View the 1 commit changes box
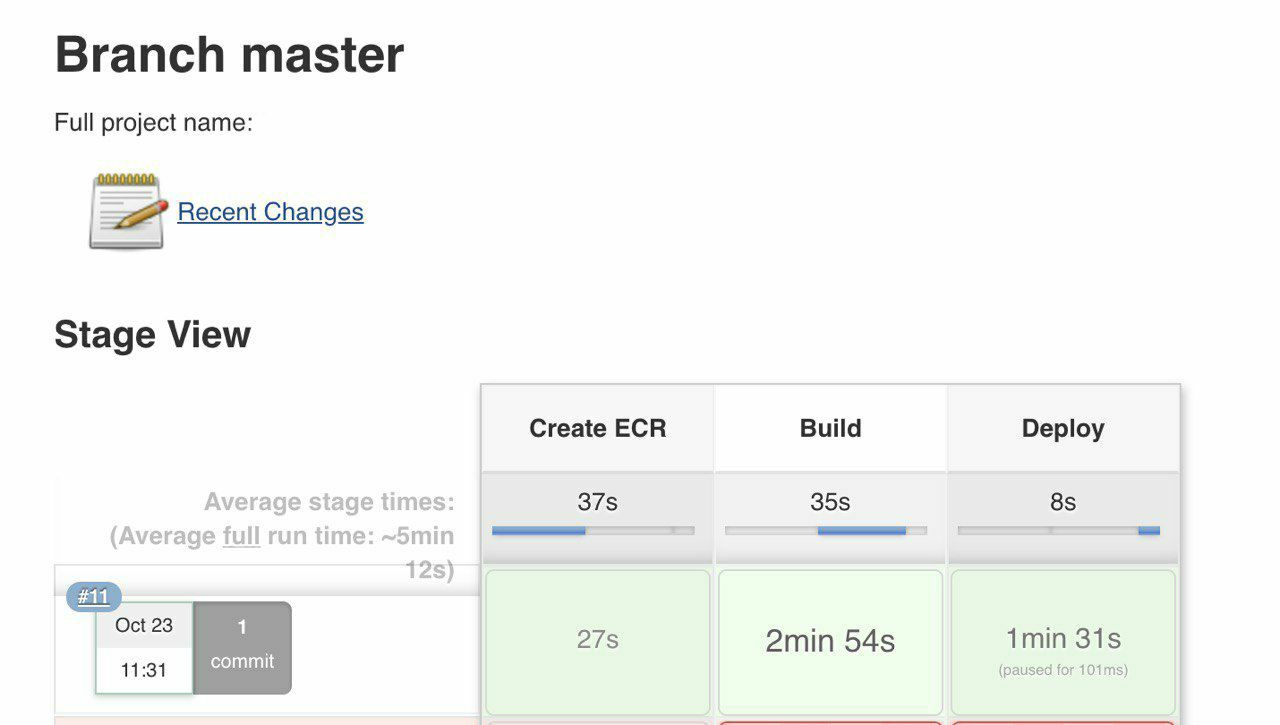 coord(242,647)
